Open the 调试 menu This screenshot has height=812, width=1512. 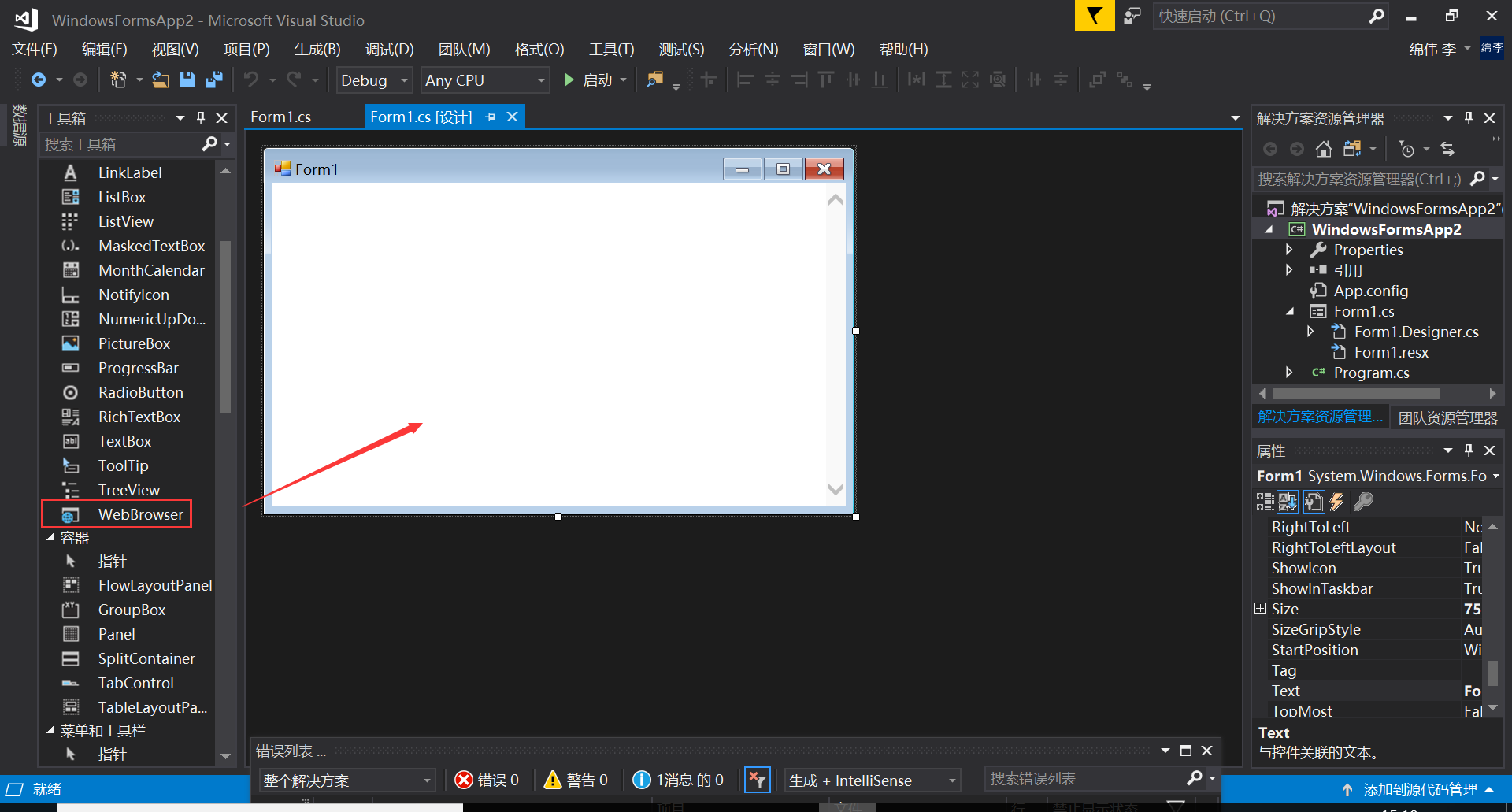coord(389,49)
